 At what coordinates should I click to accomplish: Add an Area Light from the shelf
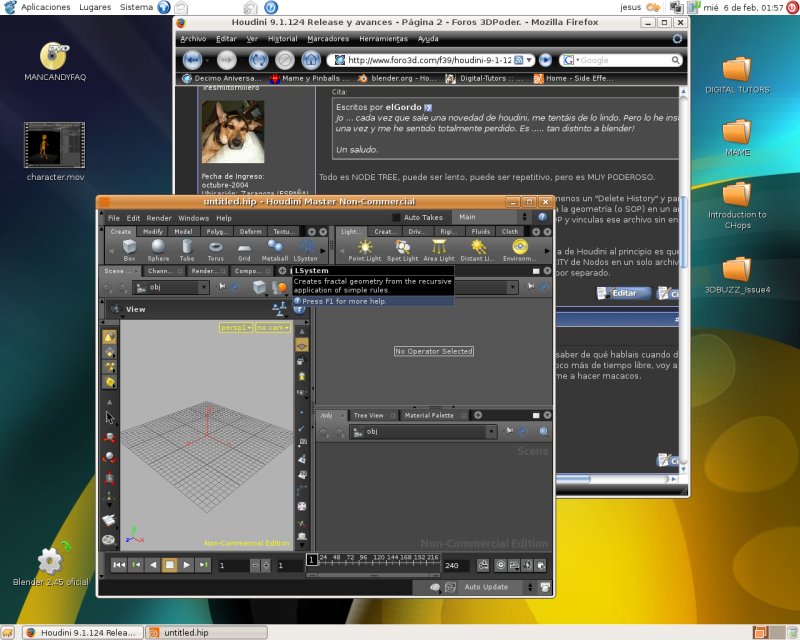point(439,250)
